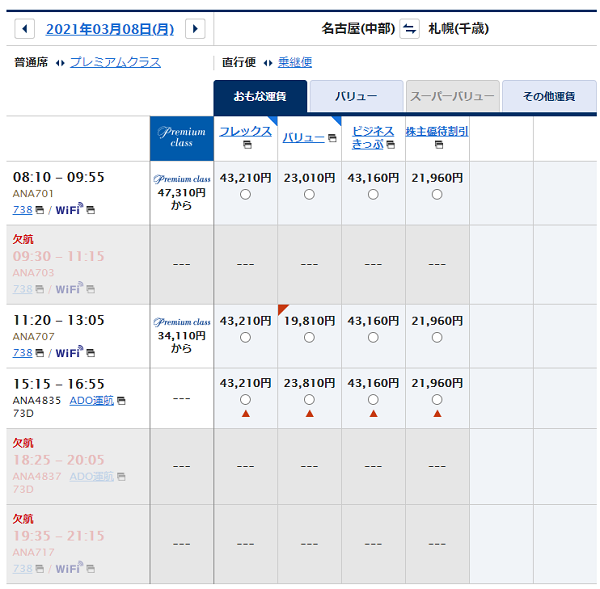Viewport: 600px width, 589px height.
Task: Switch to the その他運賃 tab
Action: (549, 96)
